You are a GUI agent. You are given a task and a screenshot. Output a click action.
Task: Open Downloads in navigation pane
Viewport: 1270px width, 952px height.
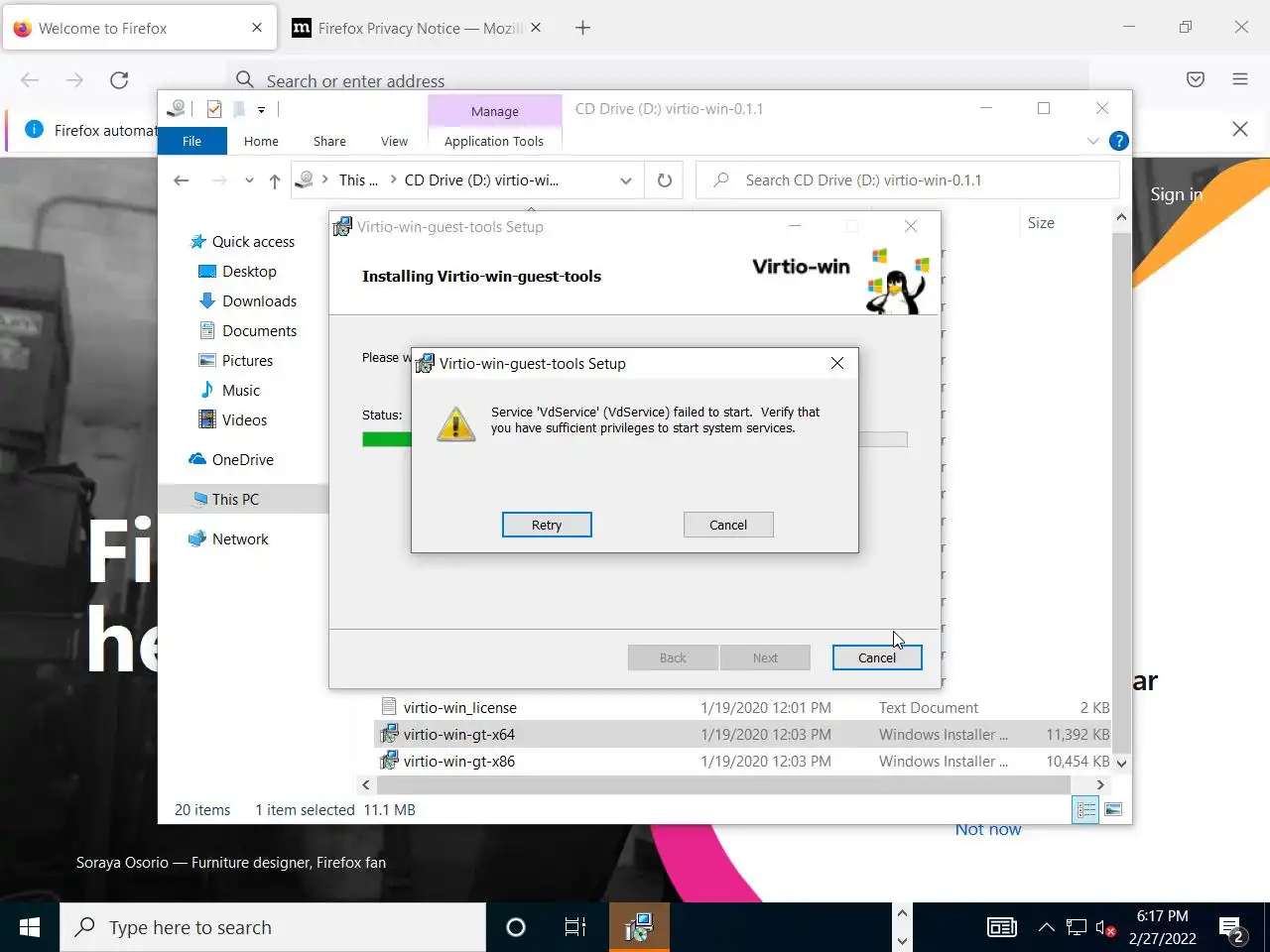[x=259, y=301]
